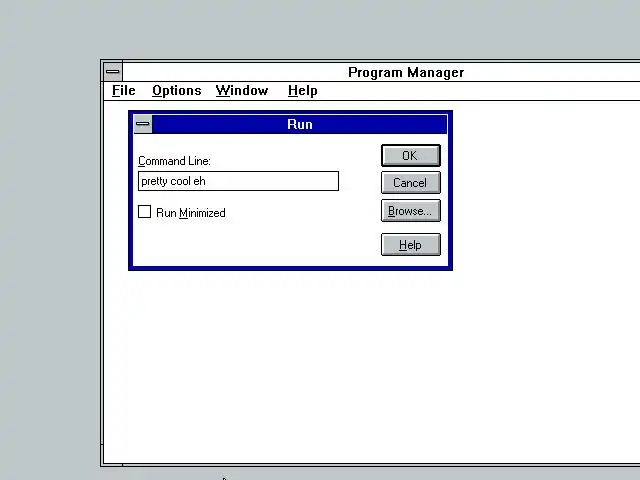Open the Help menu in menu bar
This screenshot has width=640, height=480.
point(302,90)
